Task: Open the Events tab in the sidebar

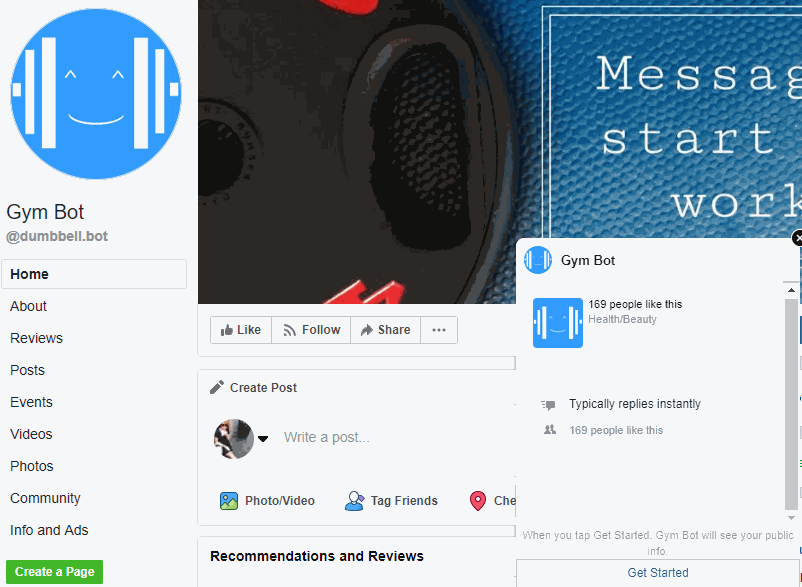Action: click(x=31, y=402)
